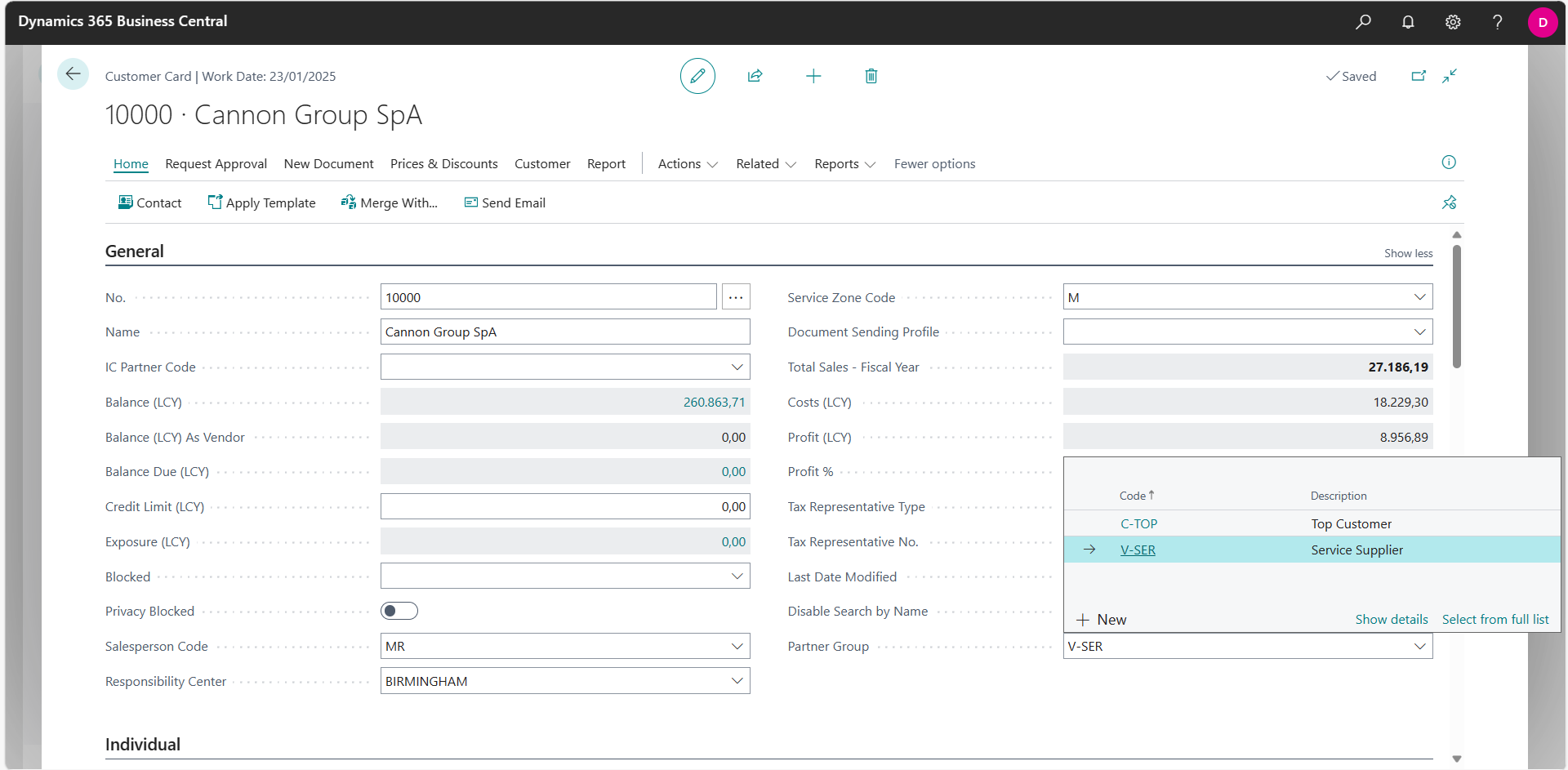Expand the Responsibility Center dropdown
Screen dimensions: 1568x770
tap(737, 681)
